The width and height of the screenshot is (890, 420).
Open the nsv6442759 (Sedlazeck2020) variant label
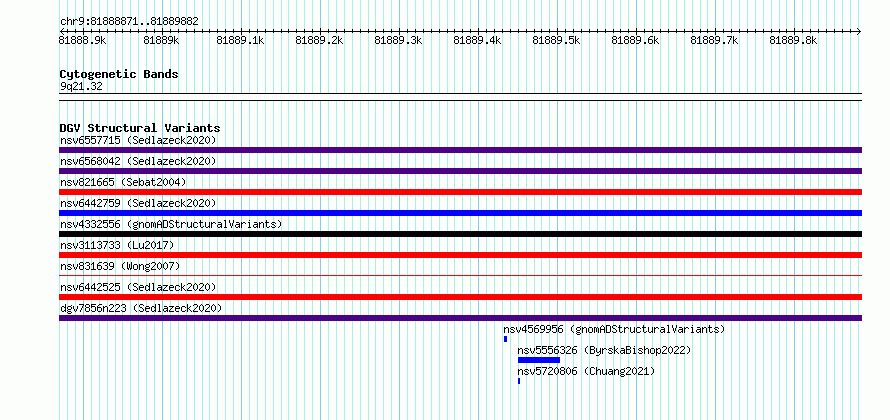tap(138, 203)
